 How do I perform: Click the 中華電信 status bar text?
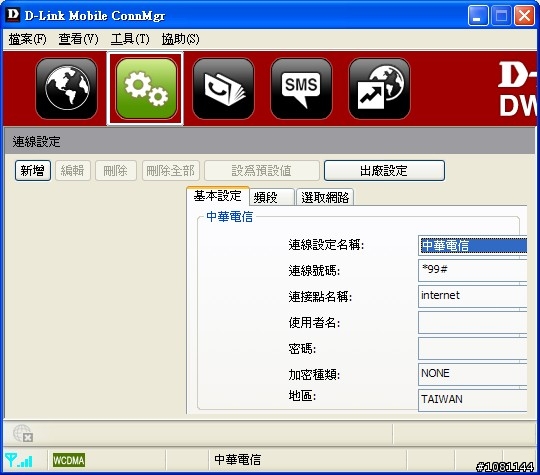coord(237,459)
